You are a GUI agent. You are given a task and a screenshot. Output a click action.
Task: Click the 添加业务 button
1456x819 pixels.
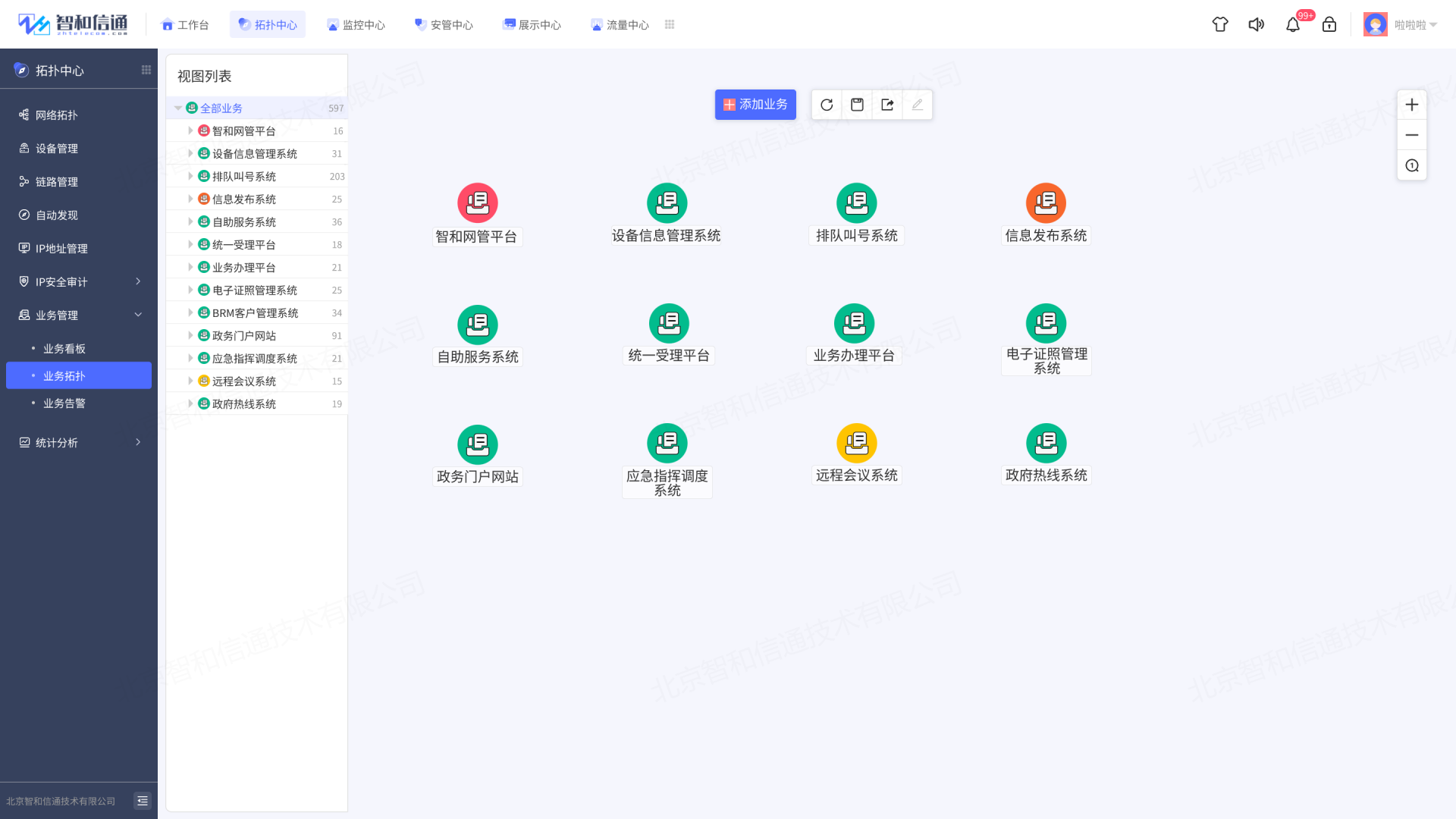tap(755, 105)
